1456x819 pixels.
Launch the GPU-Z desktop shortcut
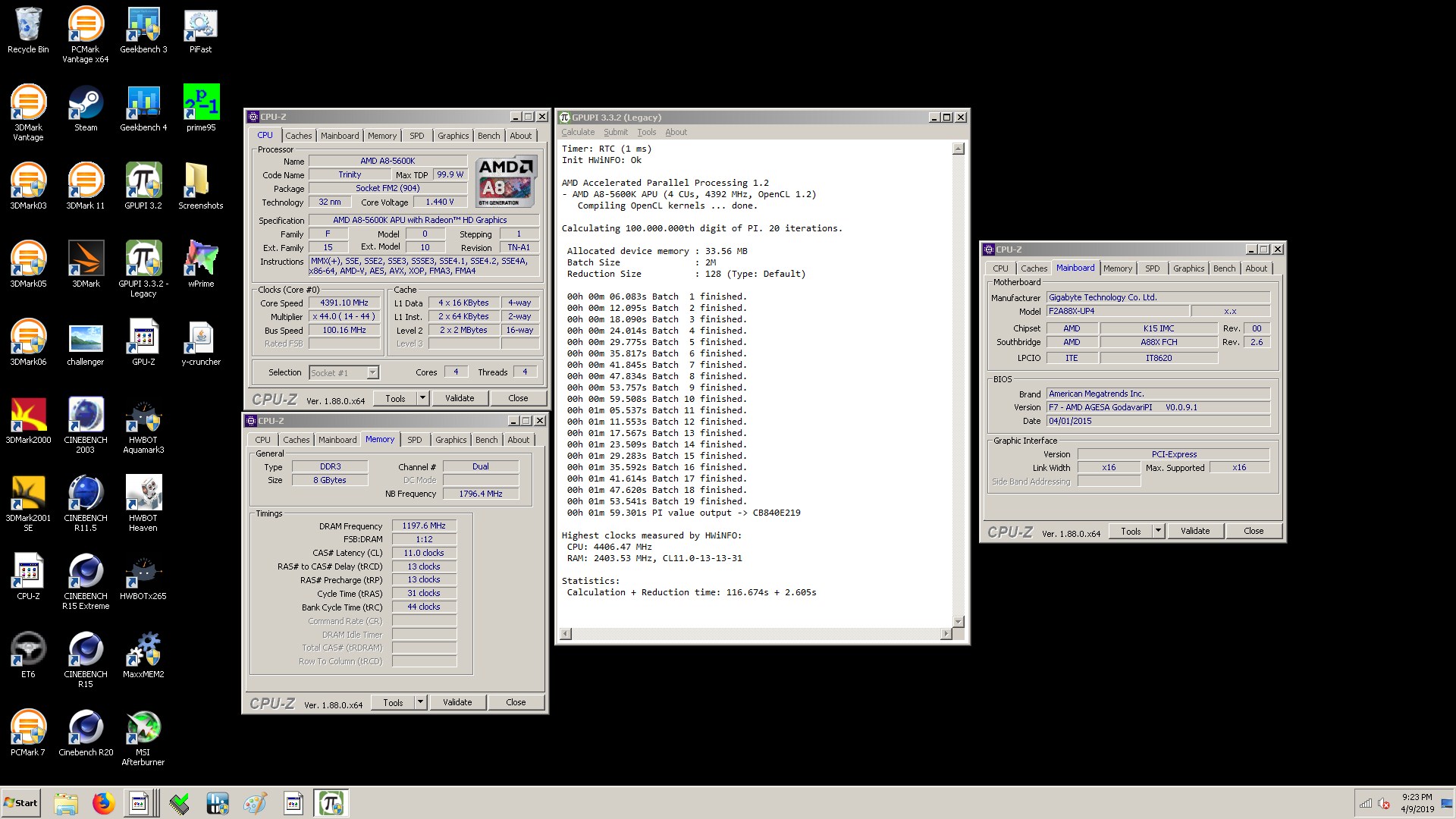(143, 343)
